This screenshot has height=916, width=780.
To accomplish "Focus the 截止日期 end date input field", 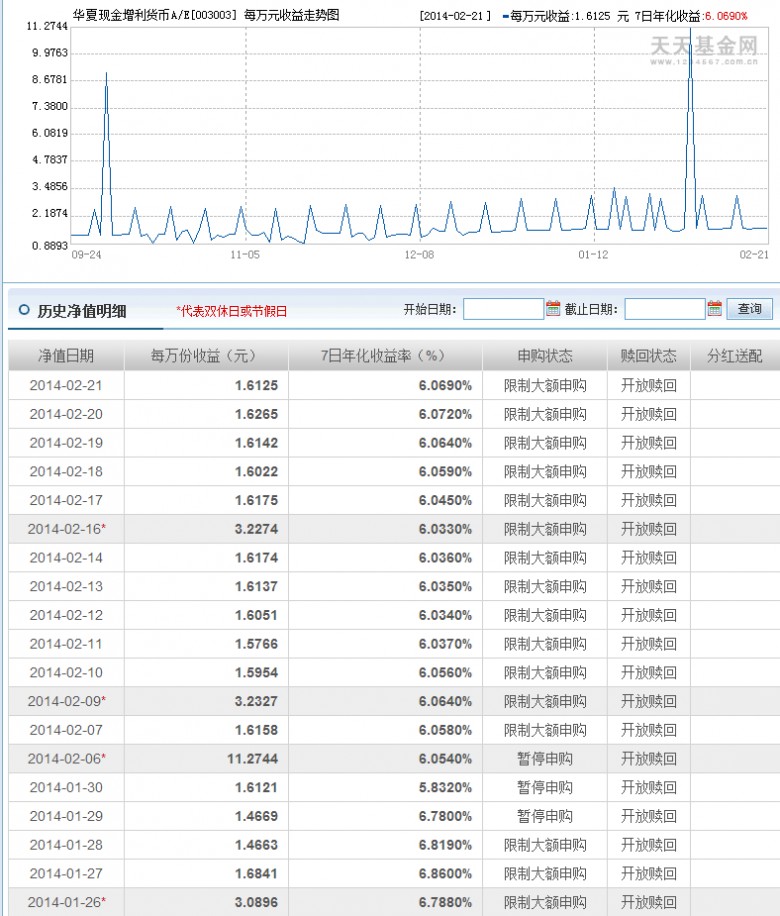I will point(665,309).
